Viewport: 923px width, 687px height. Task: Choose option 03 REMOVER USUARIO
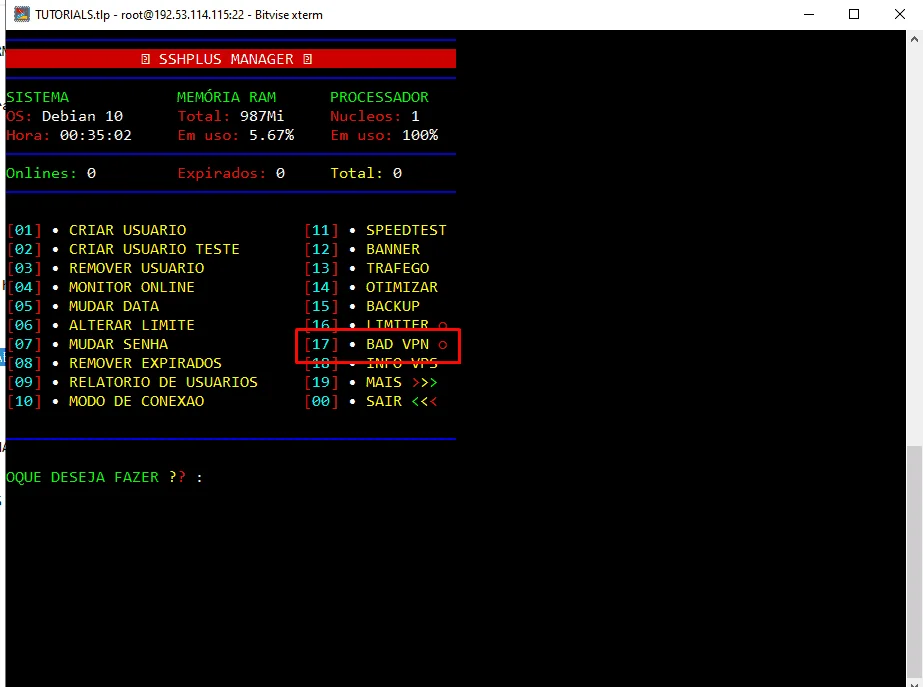[x=106, y=268]
